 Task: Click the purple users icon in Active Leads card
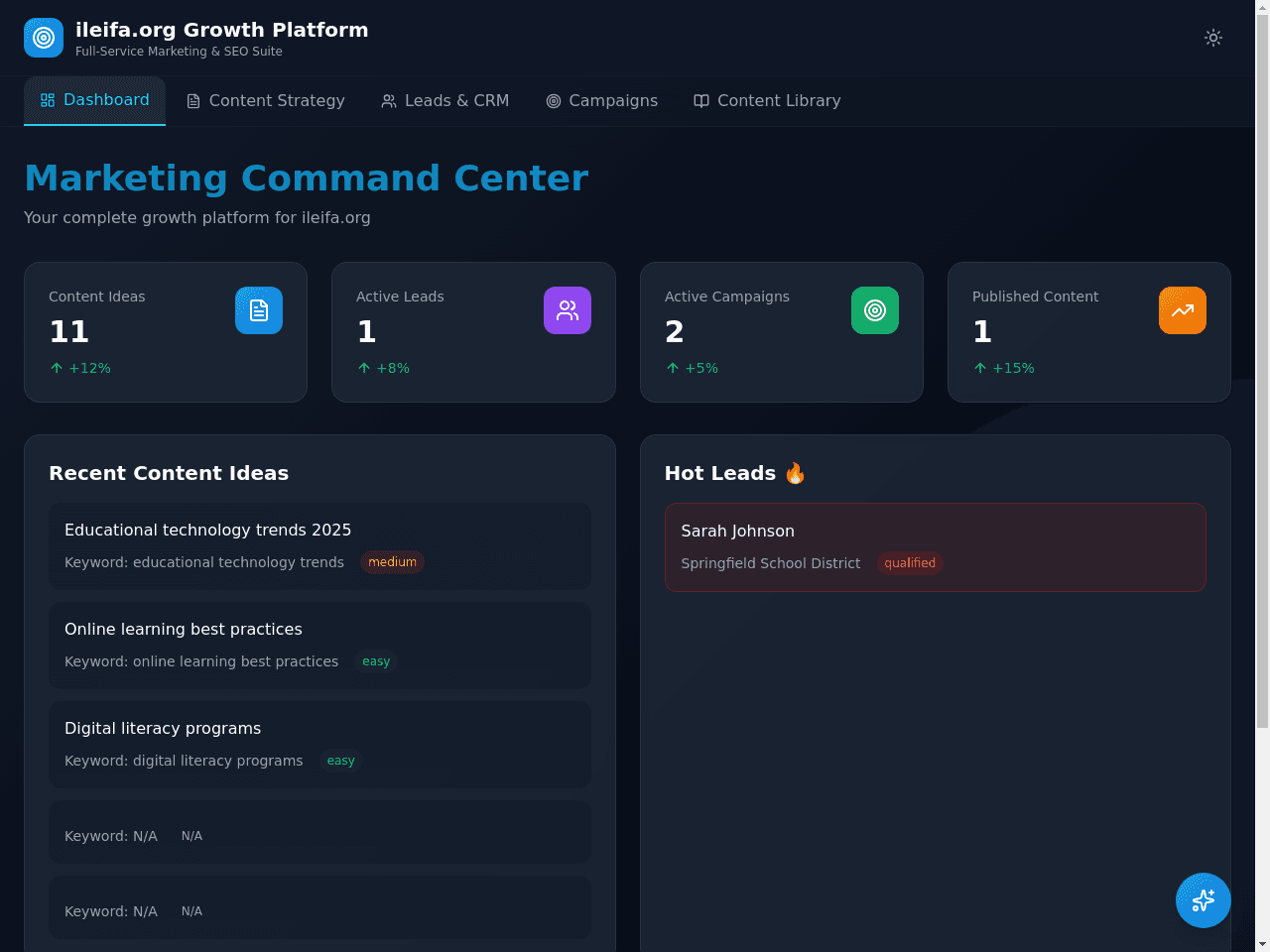coord(568,310)
